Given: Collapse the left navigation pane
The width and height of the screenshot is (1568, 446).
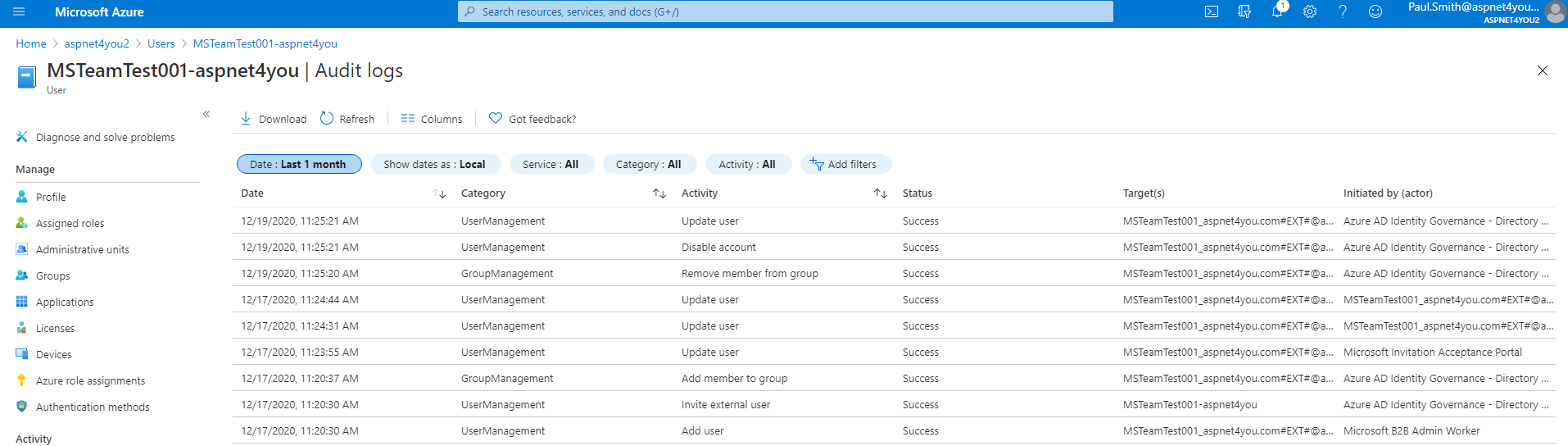Looking at the screenshot, I should pos(206,114).
